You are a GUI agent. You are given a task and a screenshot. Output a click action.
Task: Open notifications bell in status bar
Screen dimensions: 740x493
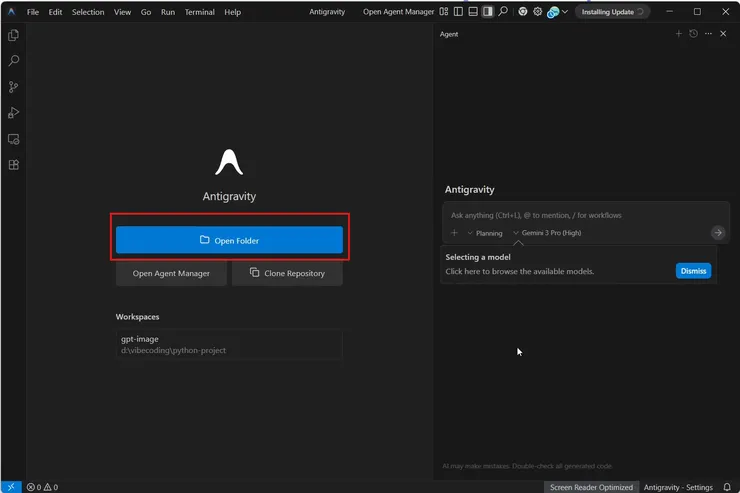click(727, 487)
